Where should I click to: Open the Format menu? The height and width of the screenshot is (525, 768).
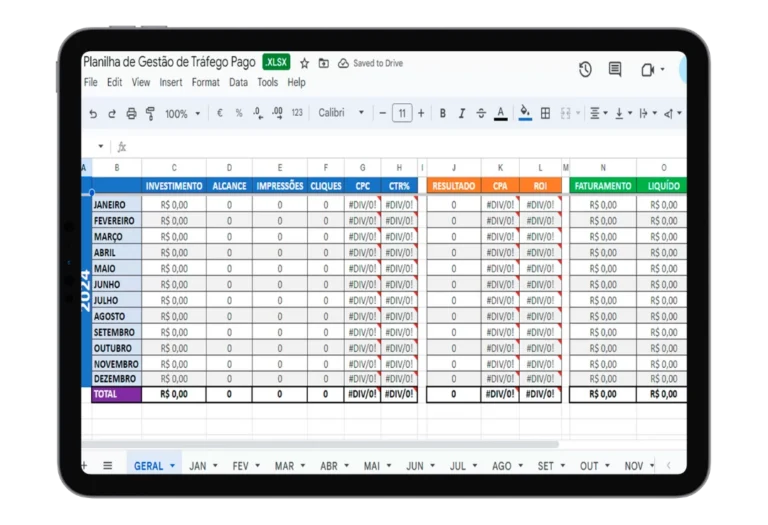pos(205,83)
